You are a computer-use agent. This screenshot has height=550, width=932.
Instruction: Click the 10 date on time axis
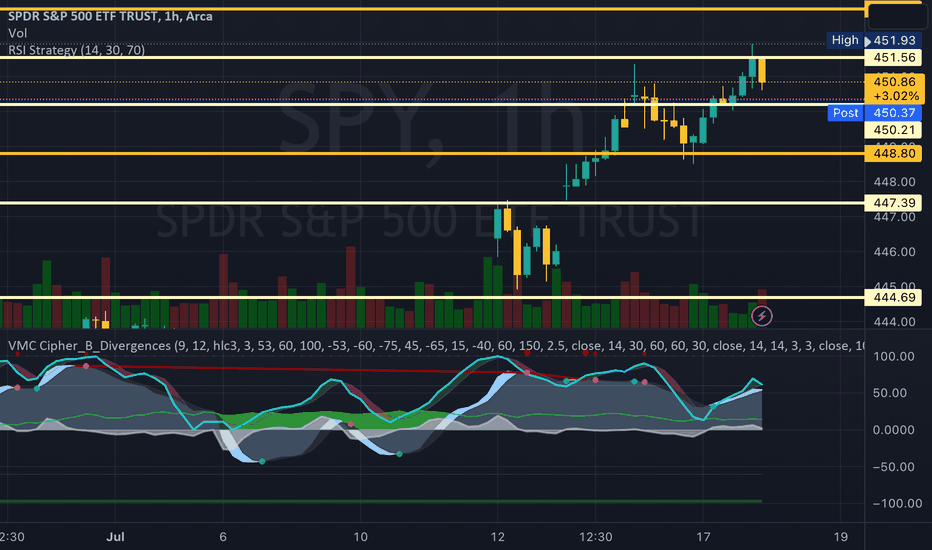[x=360, y=537]
